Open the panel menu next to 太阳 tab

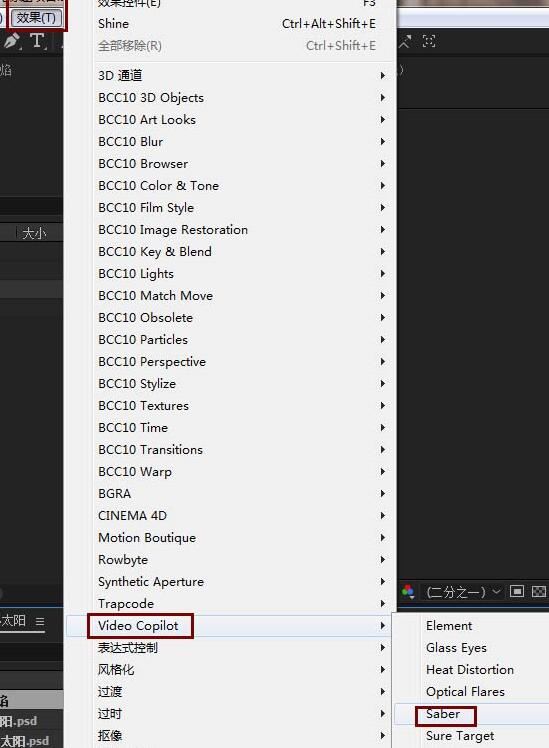pos(40,622)
